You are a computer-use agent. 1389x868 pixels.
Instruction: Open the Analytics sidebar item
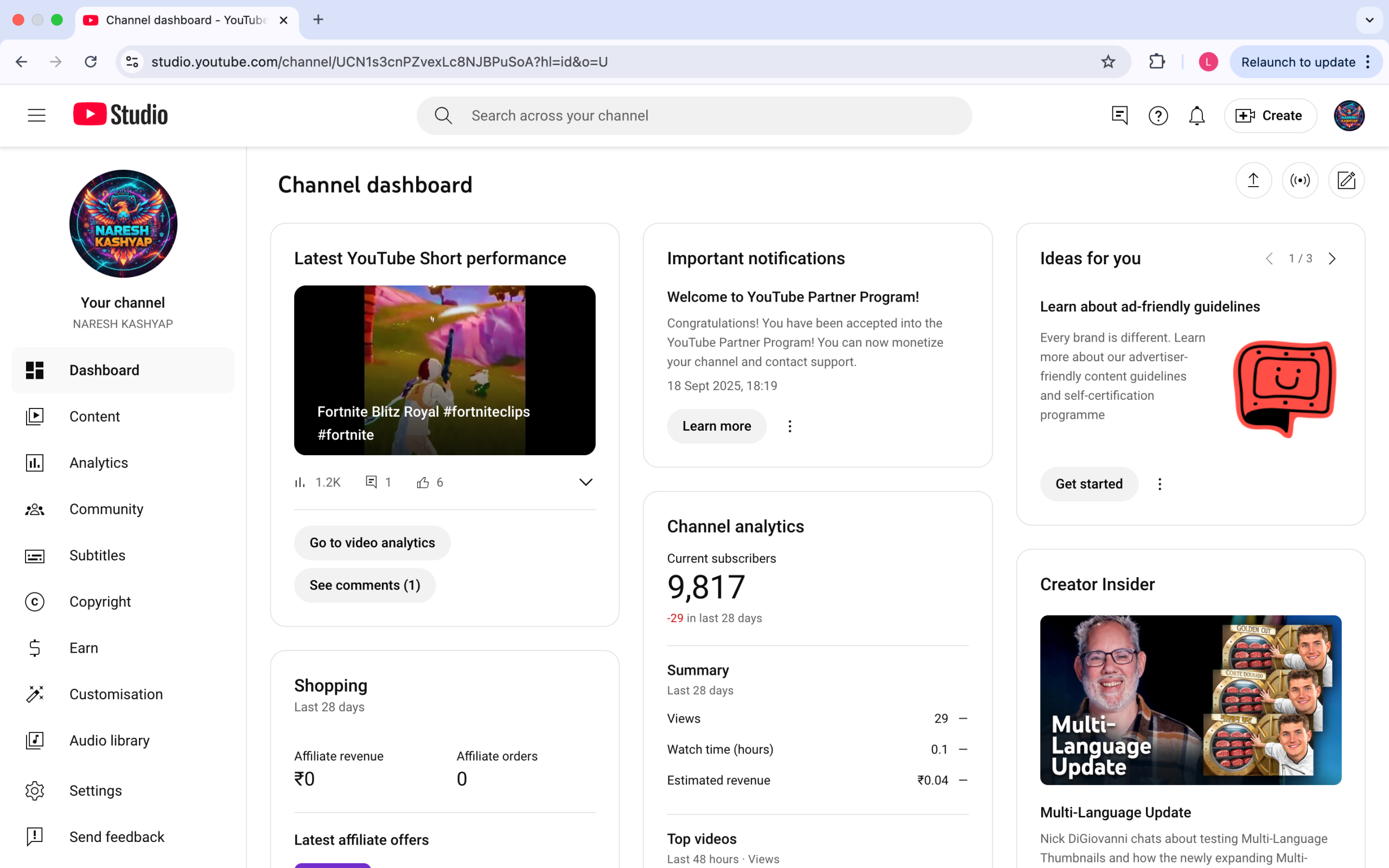99,463
